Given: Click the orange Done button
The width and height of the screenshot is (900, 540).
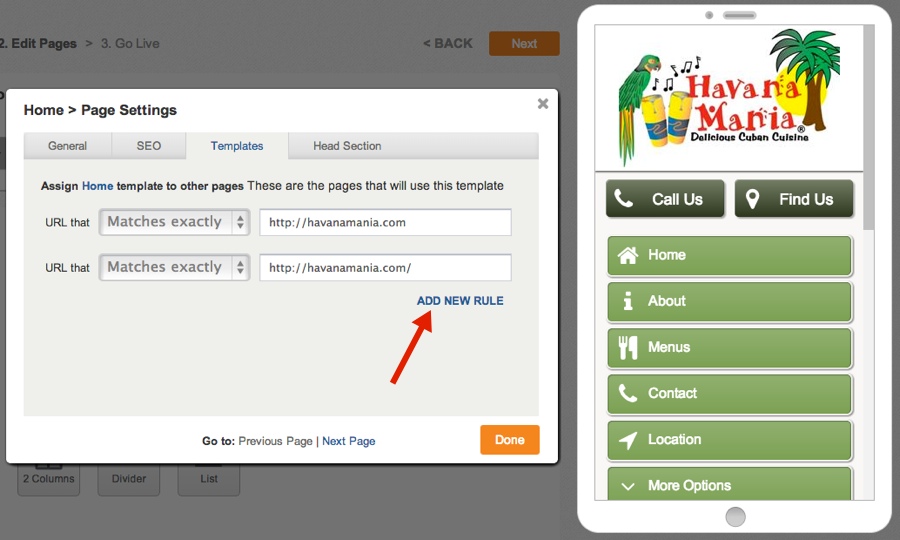Looking at the screenshot, I should pos(510,440).
